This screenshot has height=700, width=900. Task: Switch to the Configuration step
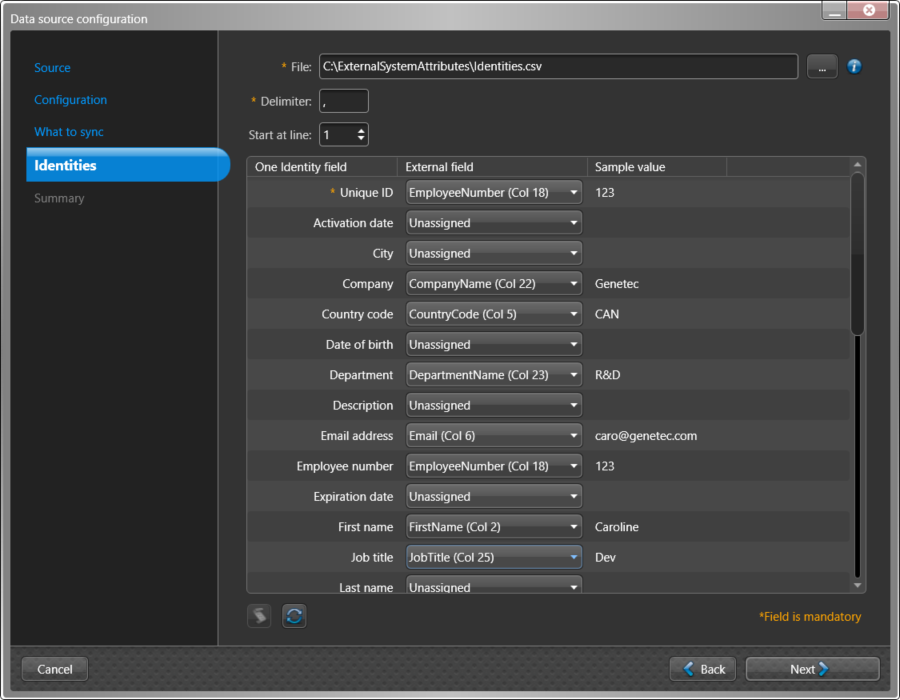70,100
